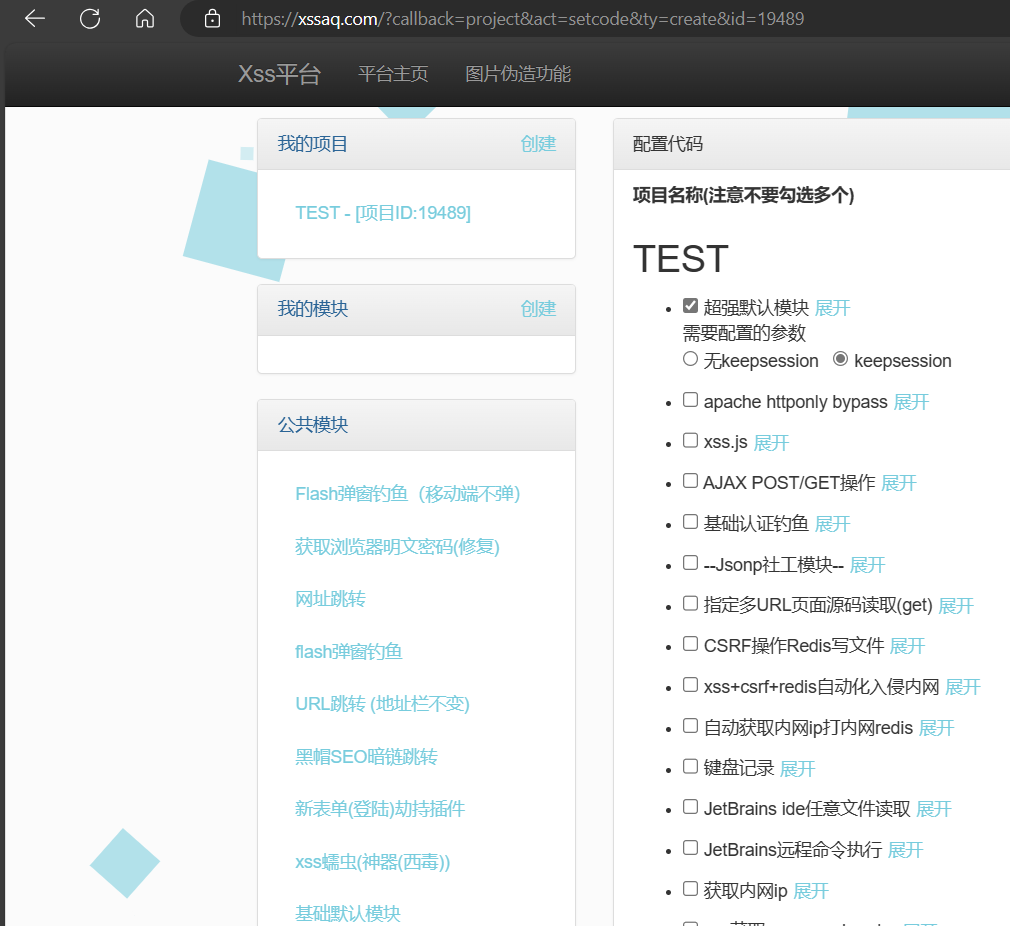This screenshot has height=926, width=1010.
Task: Expand apache httponly bypass with 展开
Action: (x=911, y=402)
